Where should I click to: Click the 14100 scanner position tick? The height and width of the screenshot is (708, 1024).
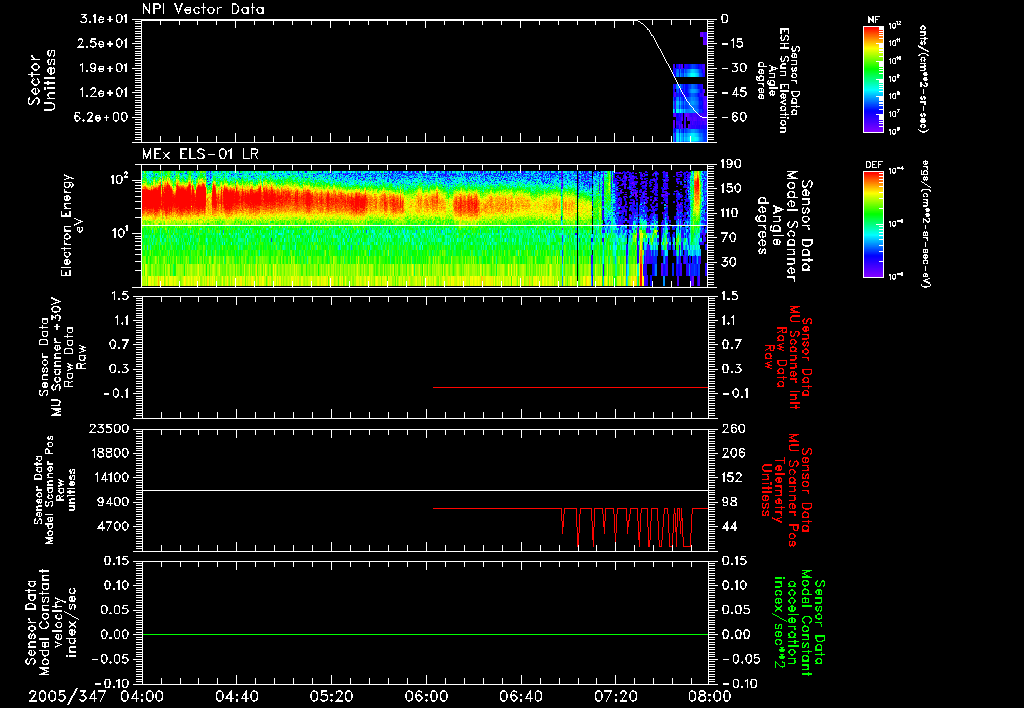109,477
